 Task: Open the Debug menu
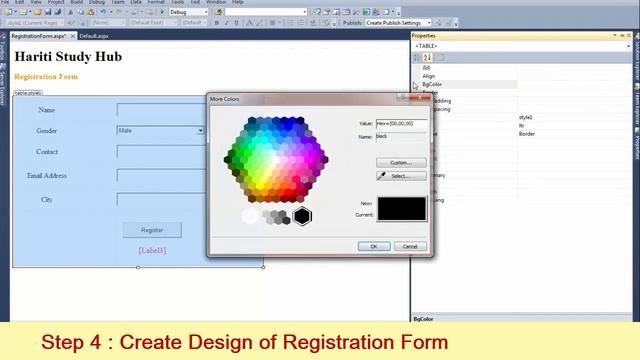[97, 2]
